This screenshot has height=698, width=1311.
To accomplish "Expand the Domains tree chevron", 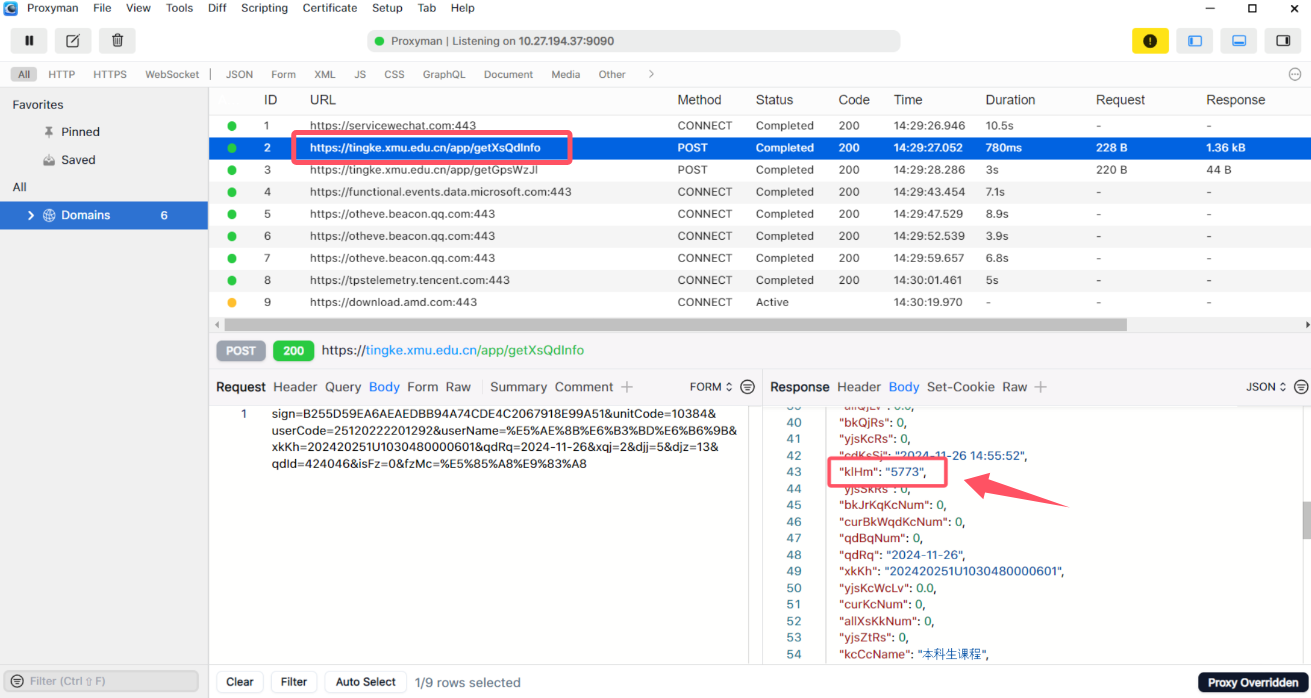I will pos(31,215).
